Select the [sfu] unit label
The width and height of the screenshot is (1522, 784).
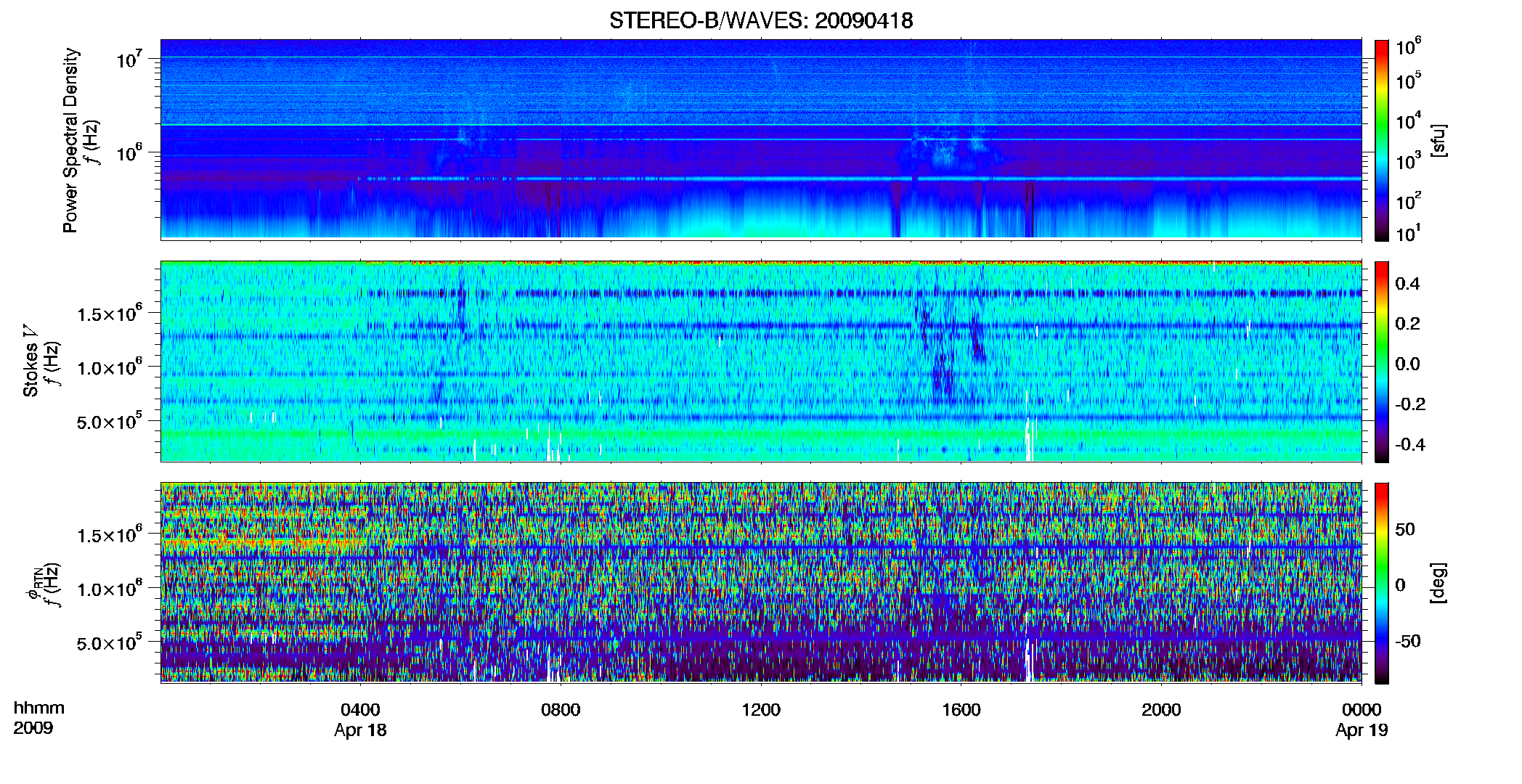(1437, 141)
